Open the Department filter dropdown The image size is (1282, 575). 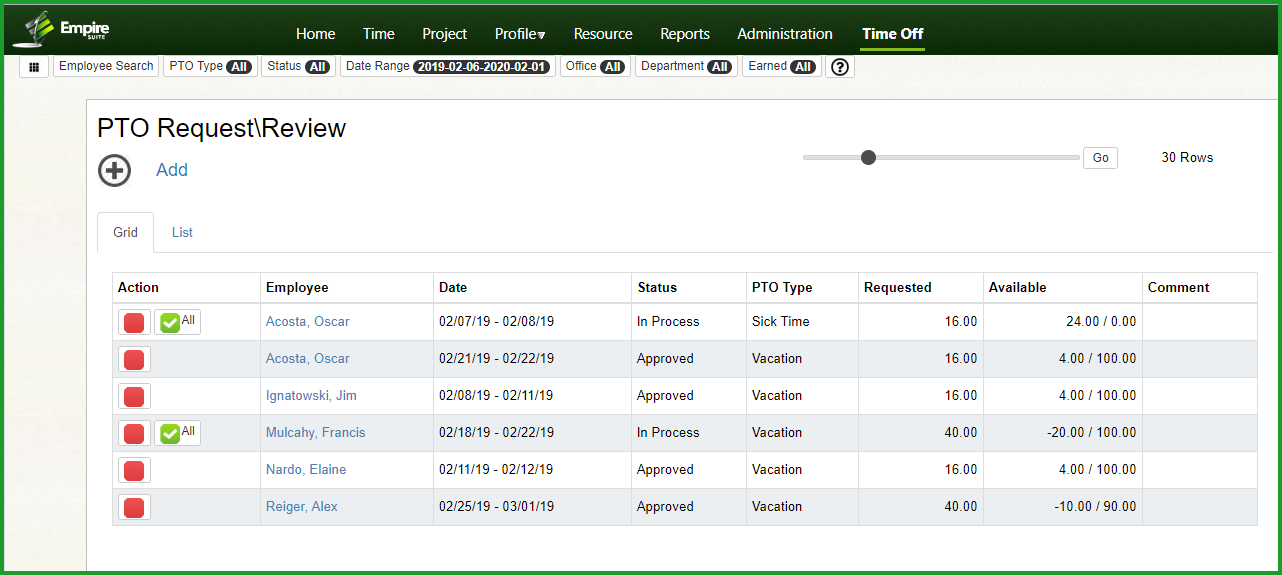[x=686, y=66]
